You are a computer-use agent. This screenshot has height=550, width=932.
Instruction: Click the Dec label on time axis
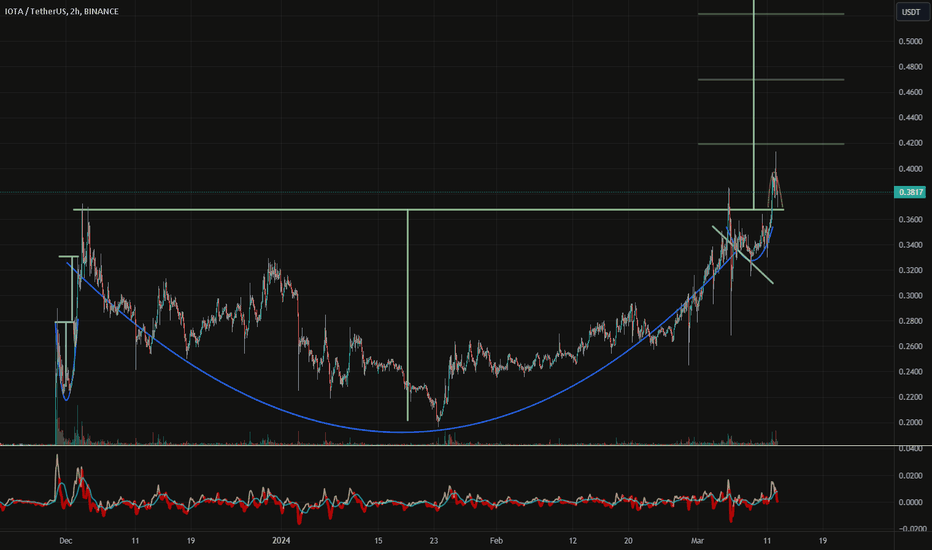(x=66, y=540)
